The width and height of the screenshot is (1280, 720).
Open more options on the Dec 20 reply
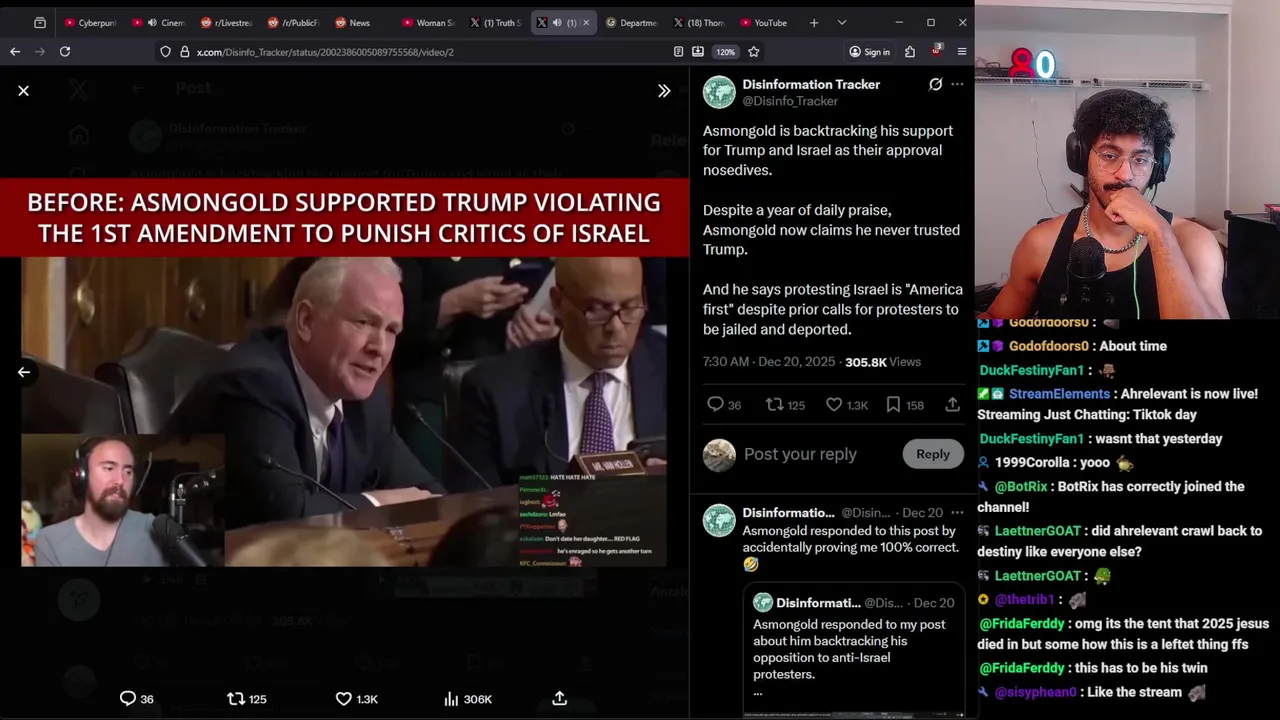pos(957,512)
